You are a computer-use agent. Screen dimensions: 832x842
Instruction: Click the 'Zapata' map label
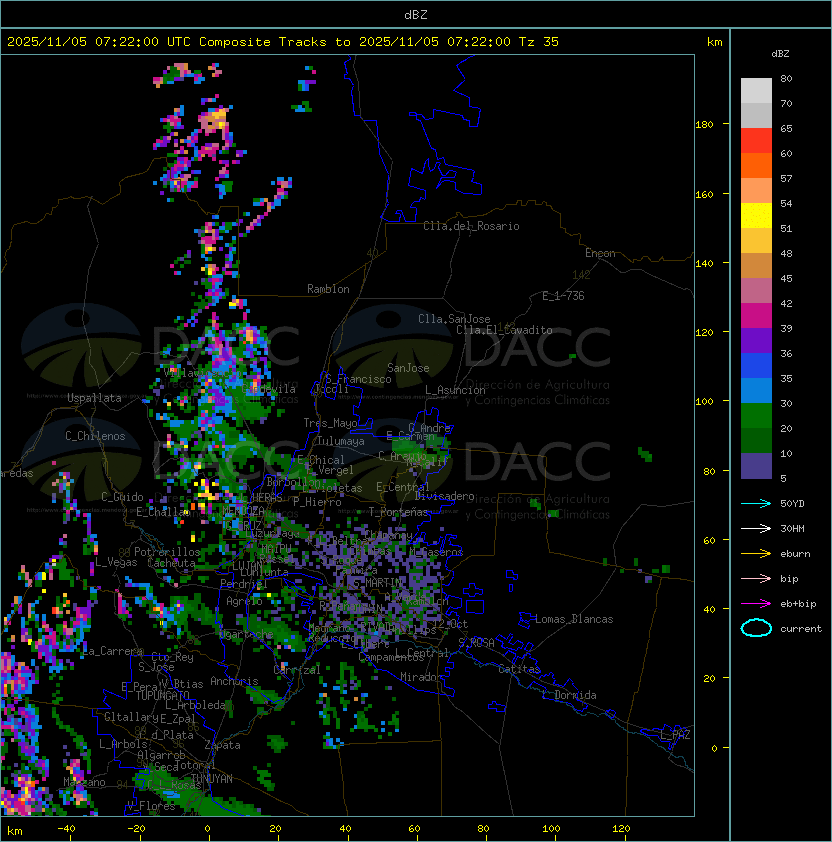click(222, 745)
